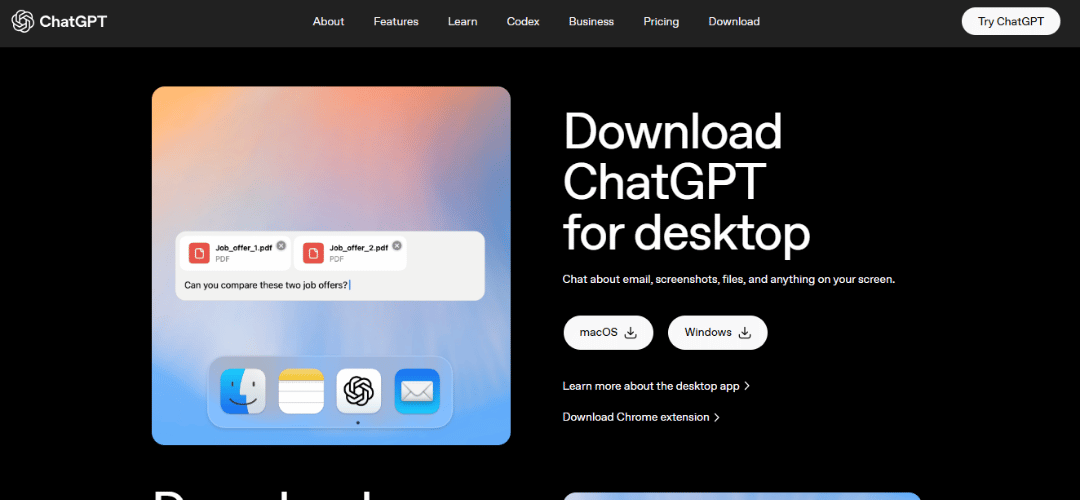Screen dimensions: 1080x500
Task: Open Learn more about the desktop app
Action: click(x=656, y=386)
